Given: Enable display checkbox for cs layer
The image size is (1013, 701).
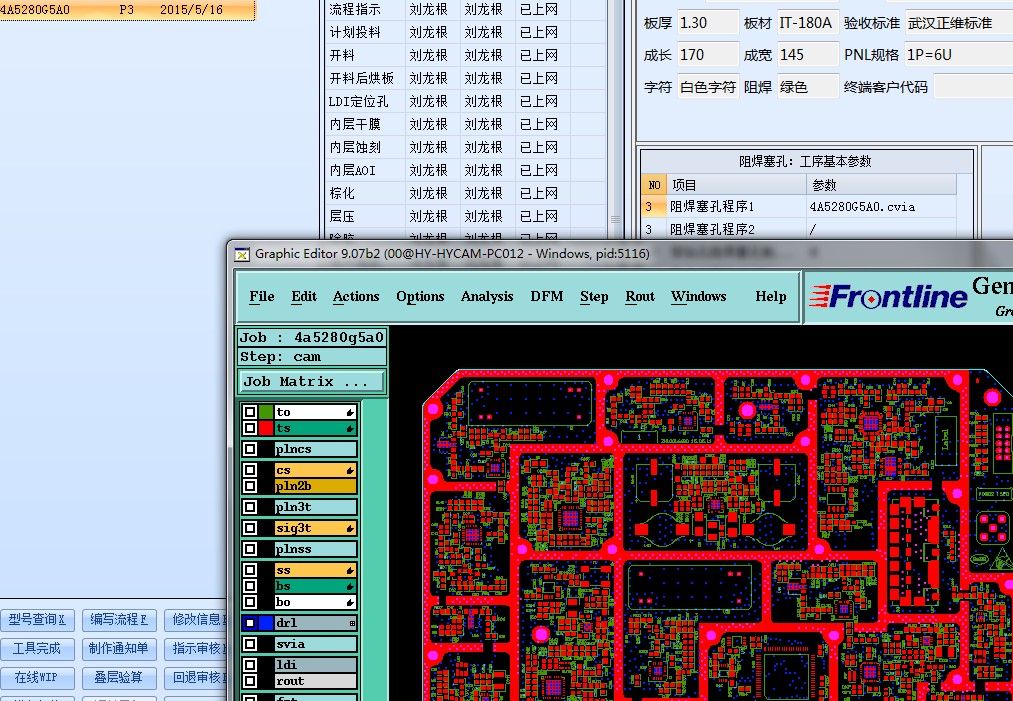Looking at the screenshot, I should click(250, 470).
